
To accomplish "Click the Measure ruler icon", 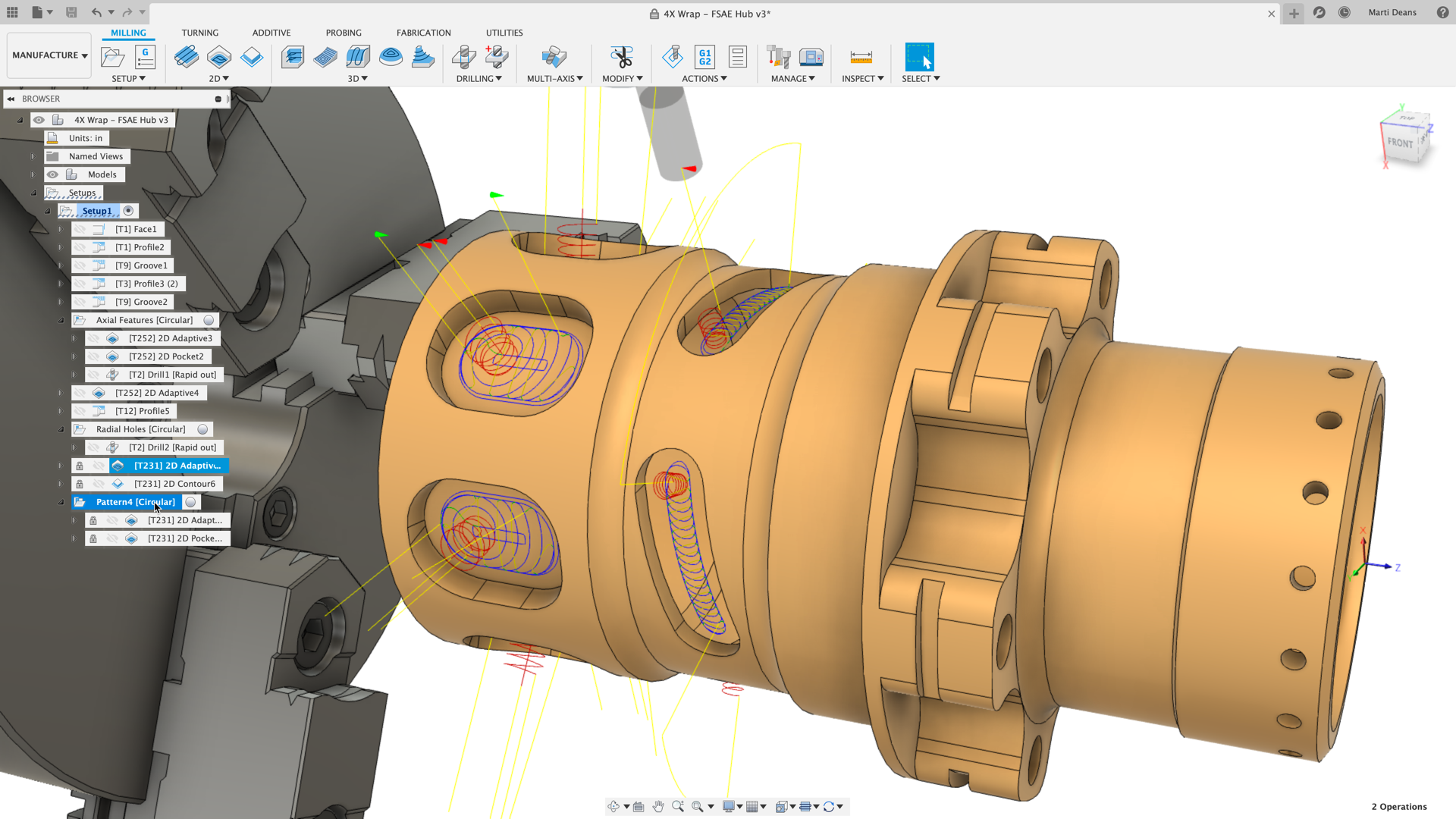I will 861,57.
